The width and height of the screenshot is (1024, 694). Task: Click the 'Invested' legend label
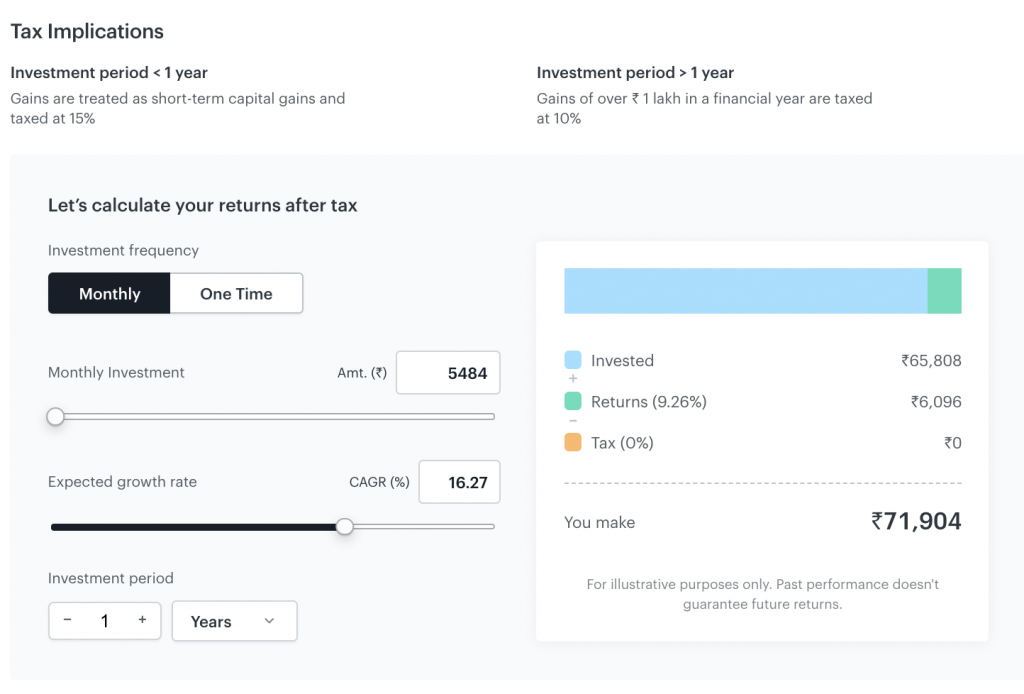tap(622, 360)
